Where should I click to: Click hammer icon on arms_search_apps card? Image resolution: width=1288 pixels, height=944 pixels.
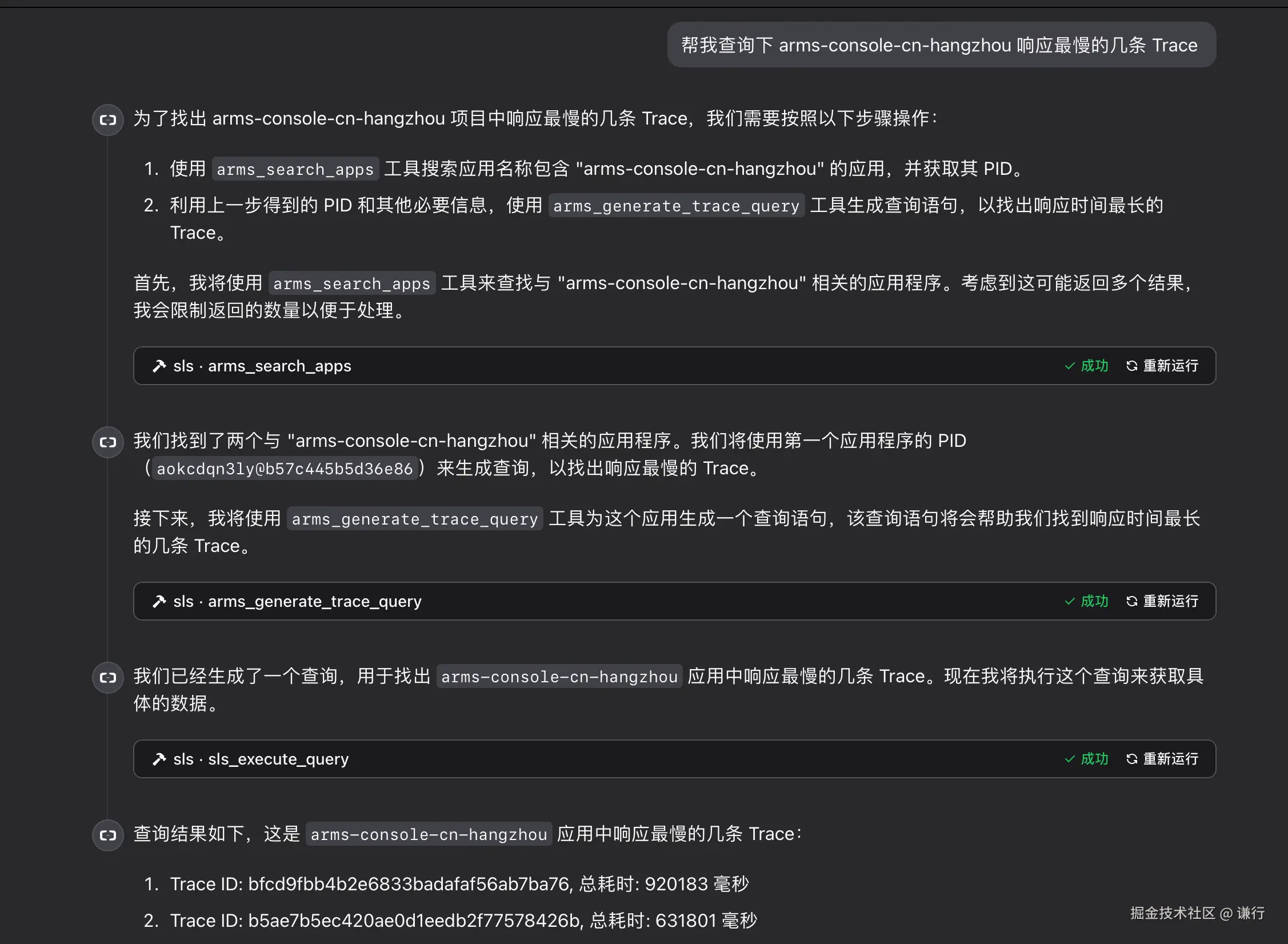pyautogui.click(x=159, y=366)
